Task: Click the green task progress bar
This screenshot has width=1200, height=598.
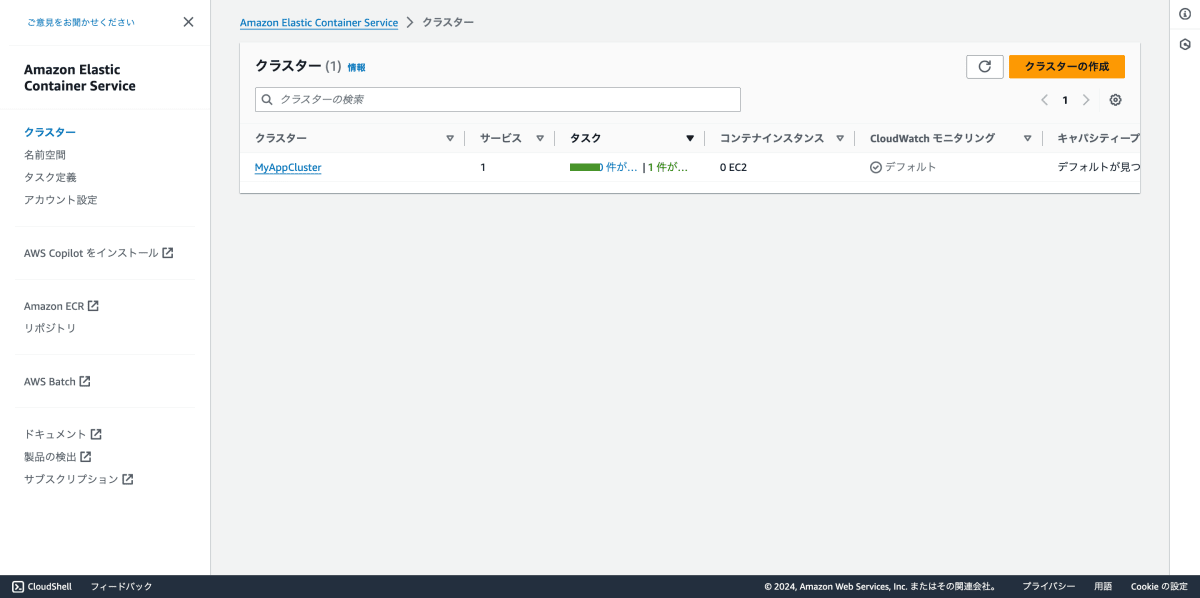Action: click(x=586, y=167)
